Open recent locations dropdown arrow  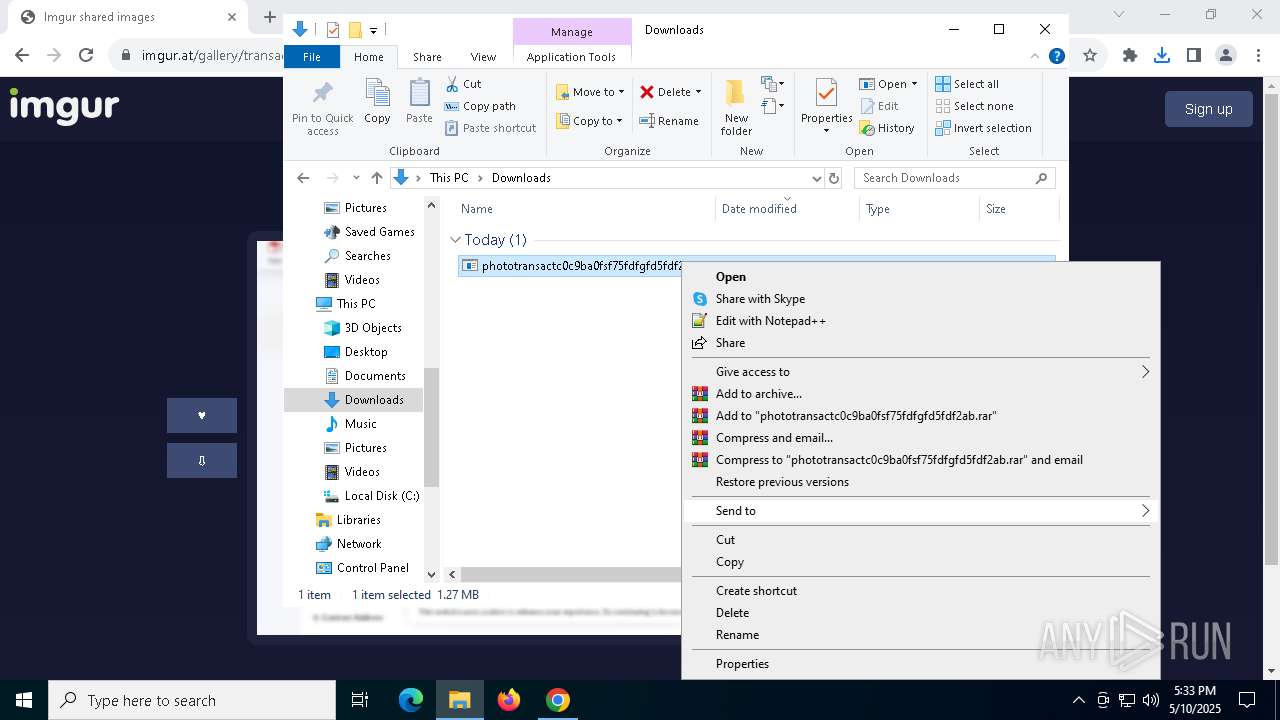[x=356, y=178]
